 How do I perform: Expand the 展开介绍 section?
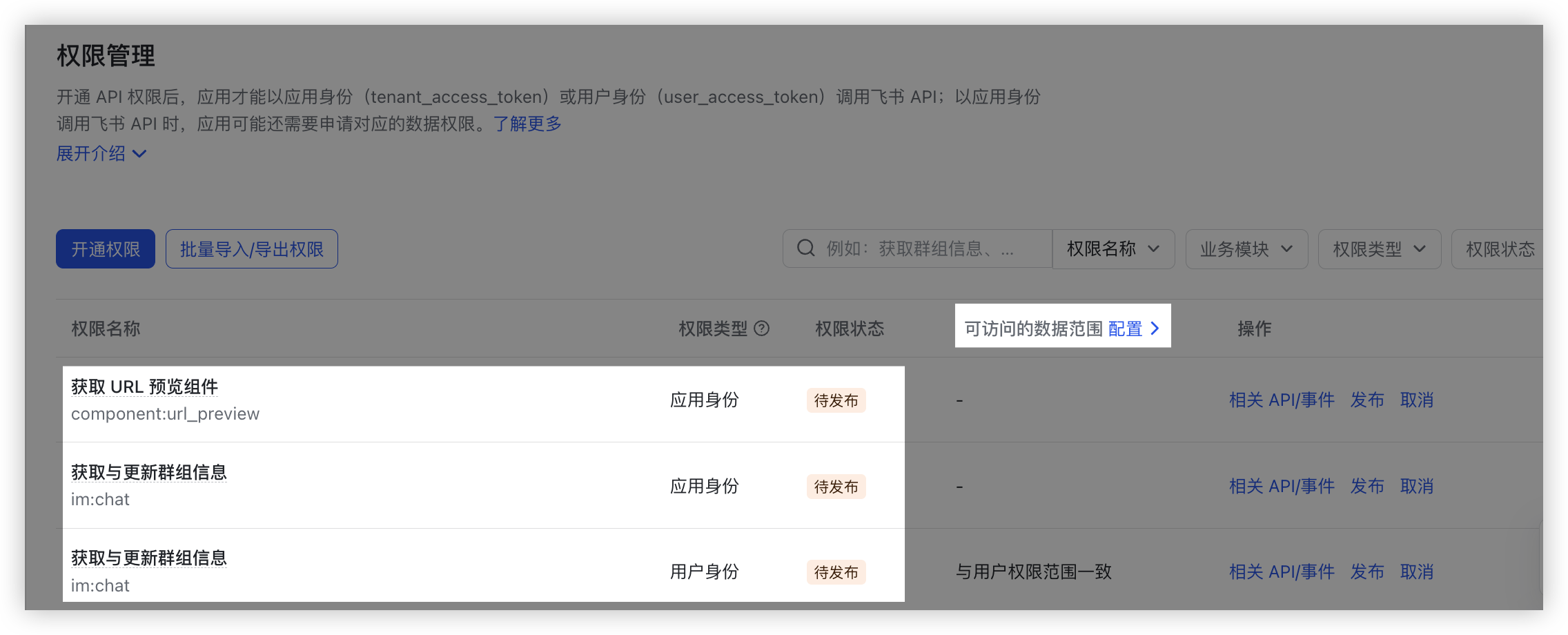coord(101,153)
